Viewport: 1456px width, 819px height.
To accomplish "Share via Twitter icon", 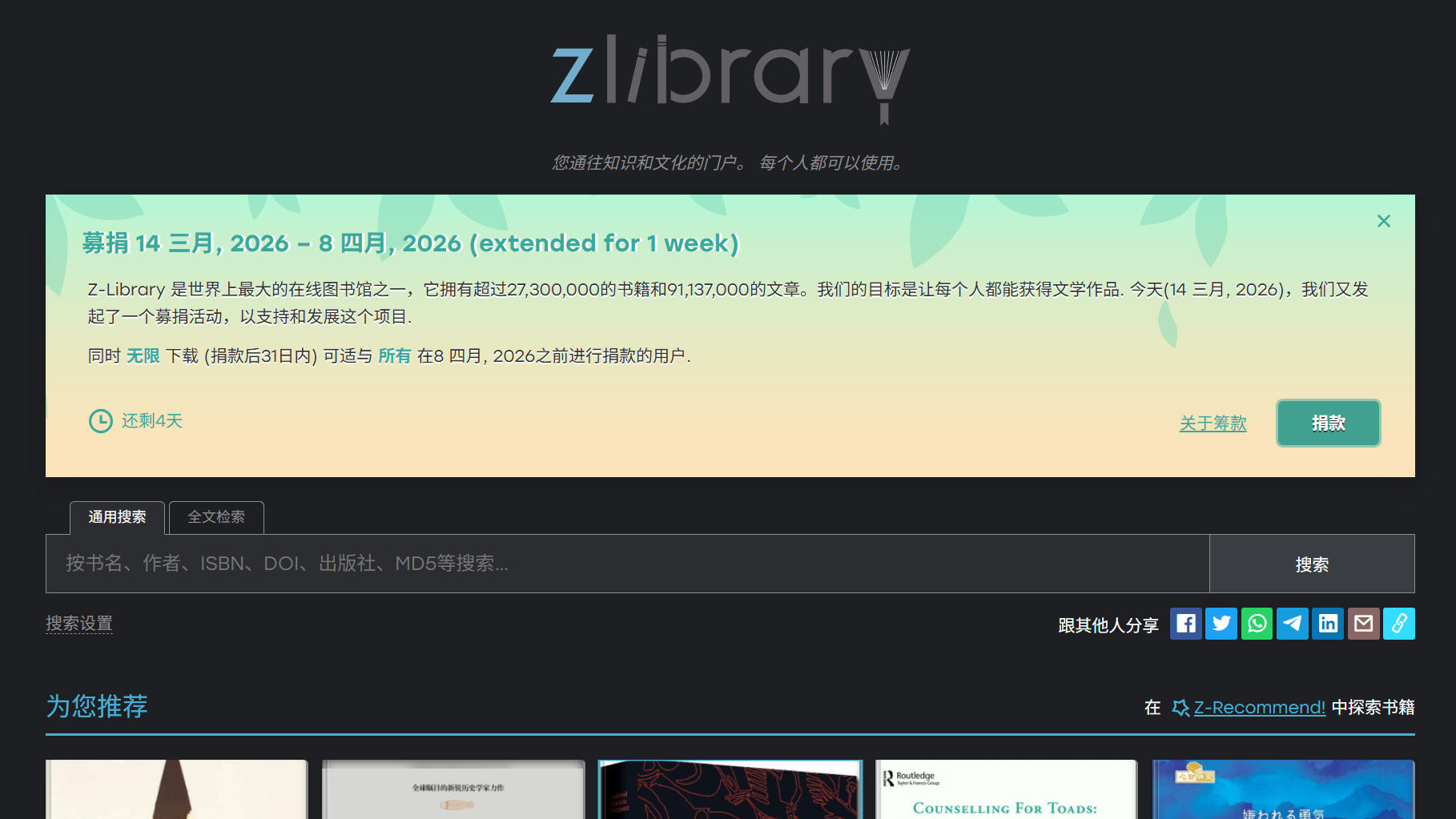I will click(1221, 624).
